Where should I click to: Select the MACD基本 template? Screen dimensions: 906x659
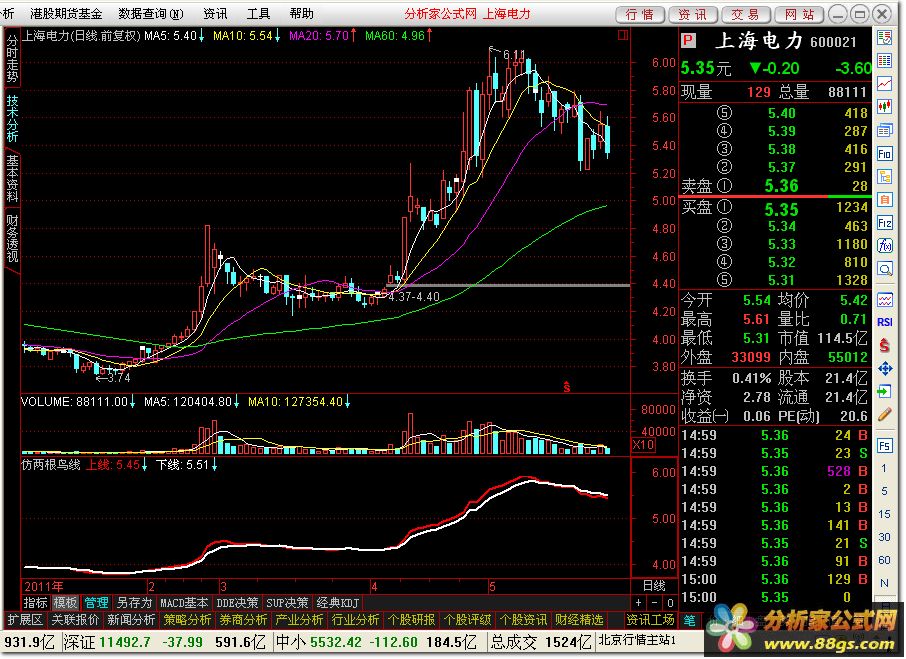point(184,603)
